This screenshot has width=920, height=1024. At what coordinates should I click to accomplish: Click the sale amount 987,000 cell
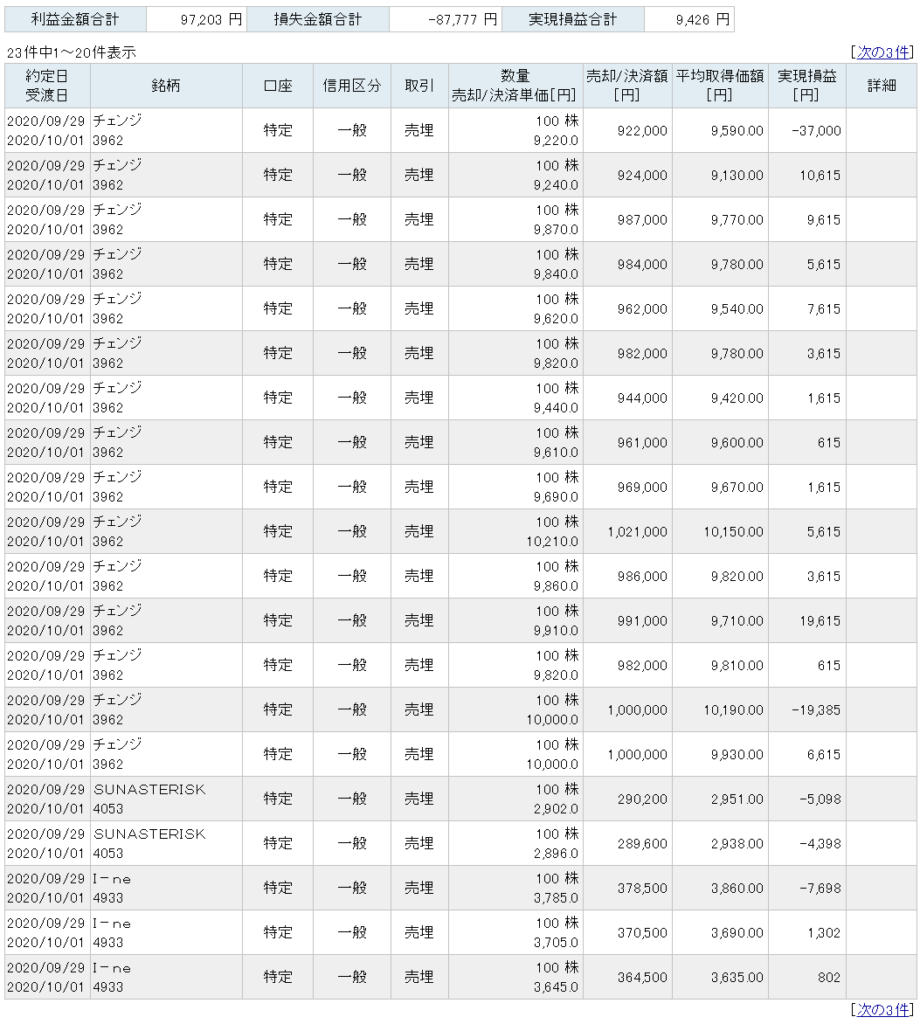pyautogui.click(x=627, y=220)
